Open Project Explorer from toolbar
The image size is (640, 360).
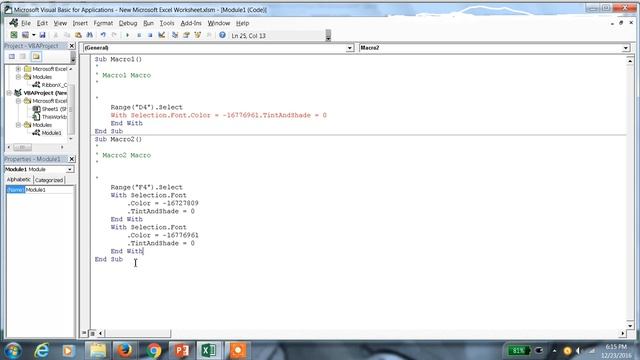click(175, 35)
